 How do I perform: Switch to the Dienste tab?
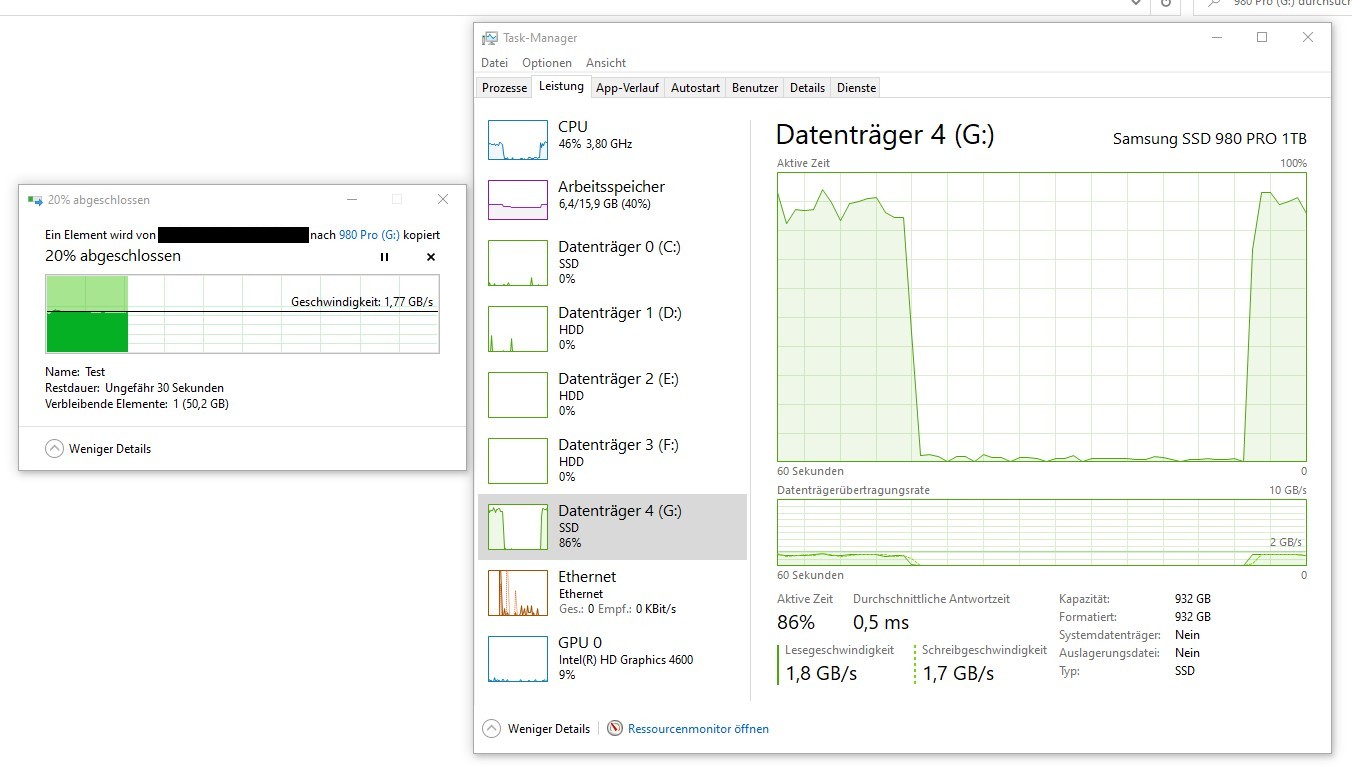[856, 88]
